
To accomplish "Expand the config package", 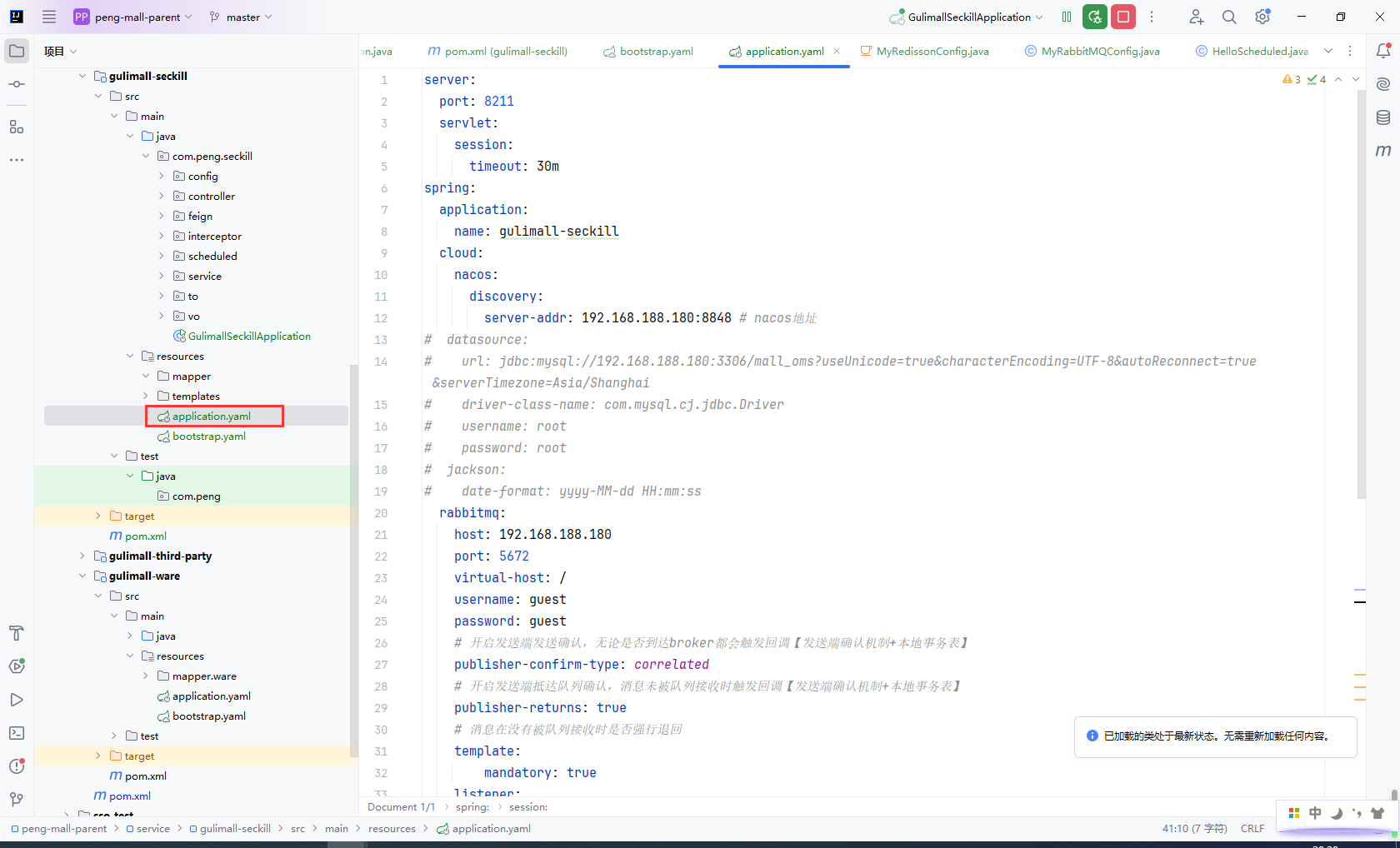I will click(162, 176).
